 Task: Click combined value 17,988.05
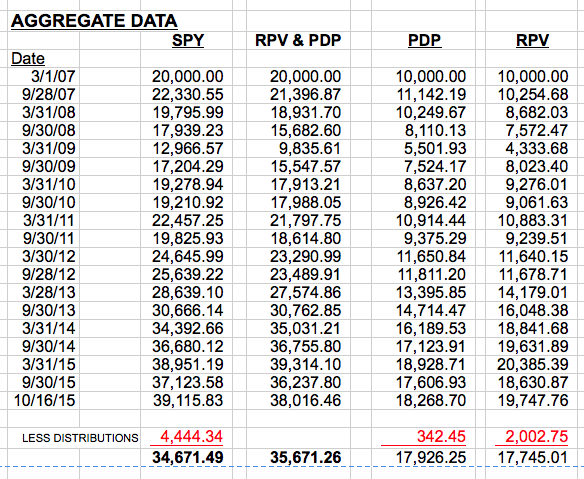(305, 202)
